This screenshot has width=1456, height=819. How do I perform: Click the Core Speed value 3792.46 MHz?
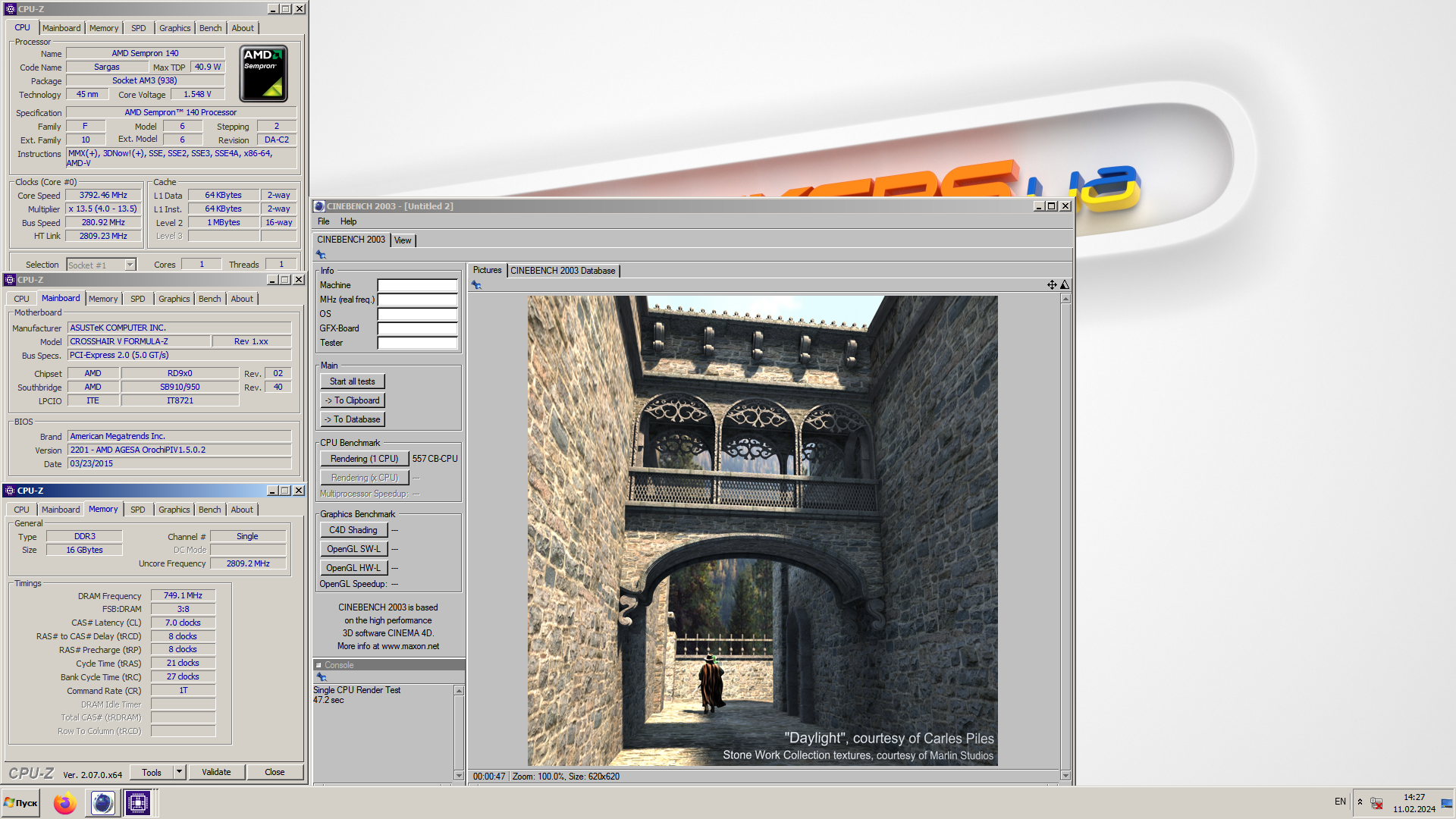click(103, 195)
